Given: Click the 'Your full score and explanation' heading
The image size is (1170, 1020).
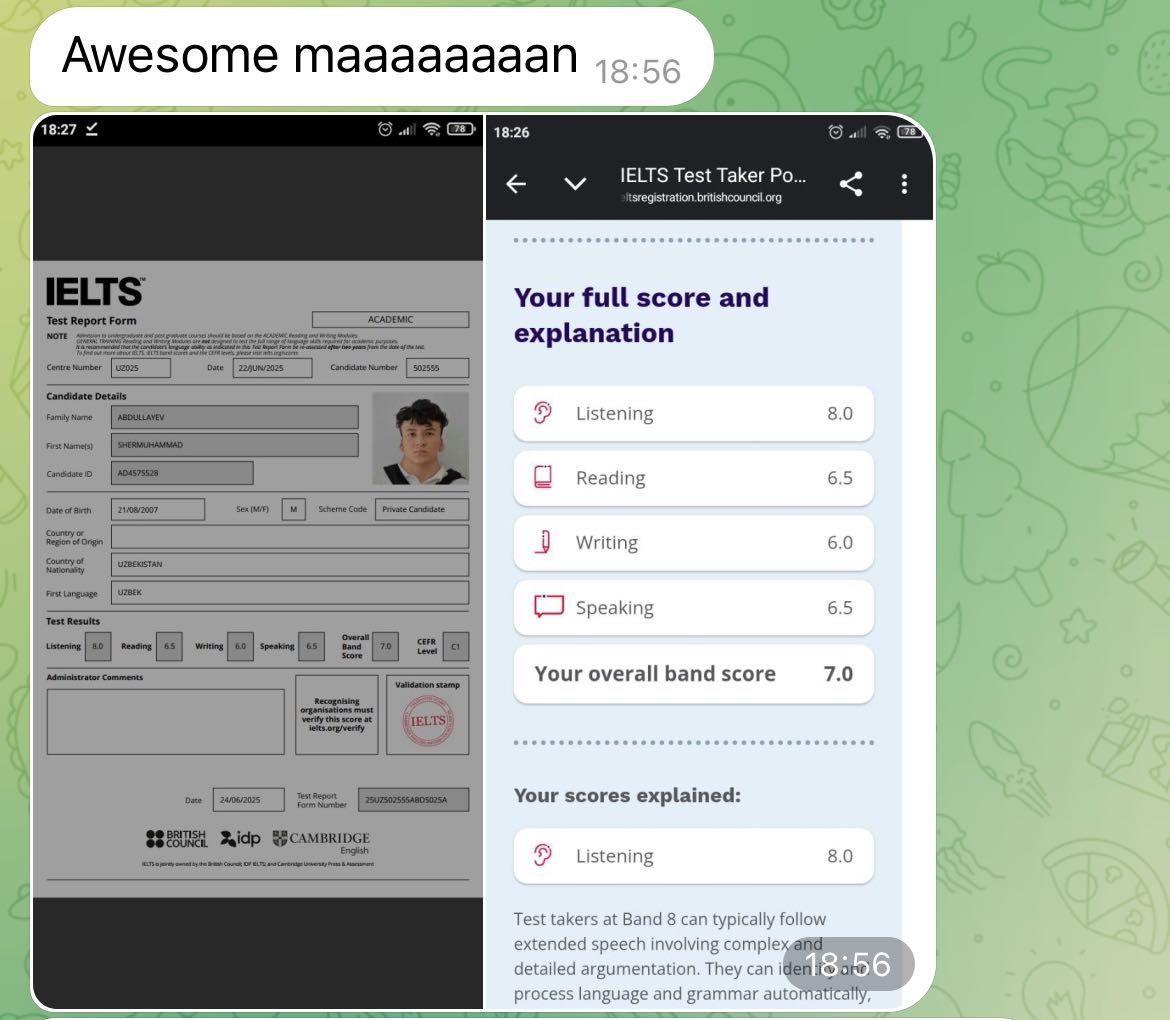Looking at the screenshot, I should (x=641, y=315).
